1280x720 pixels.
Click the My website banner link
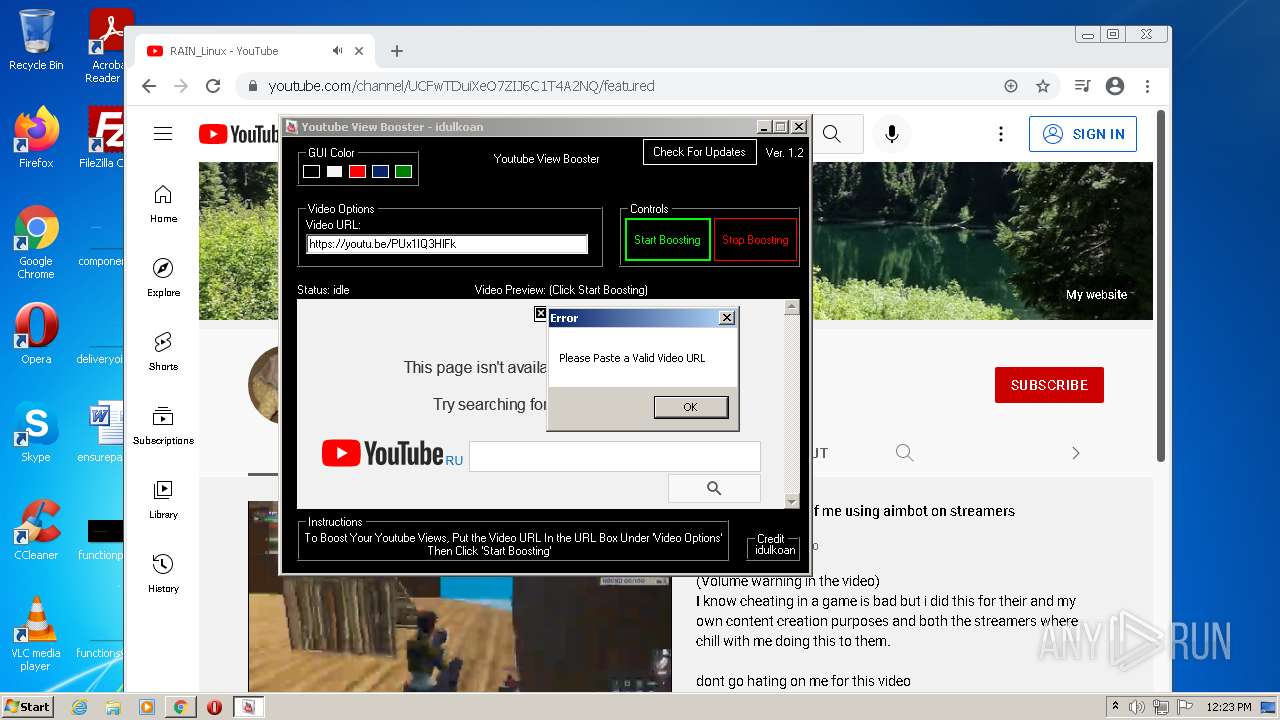(x=1096, y=295)
